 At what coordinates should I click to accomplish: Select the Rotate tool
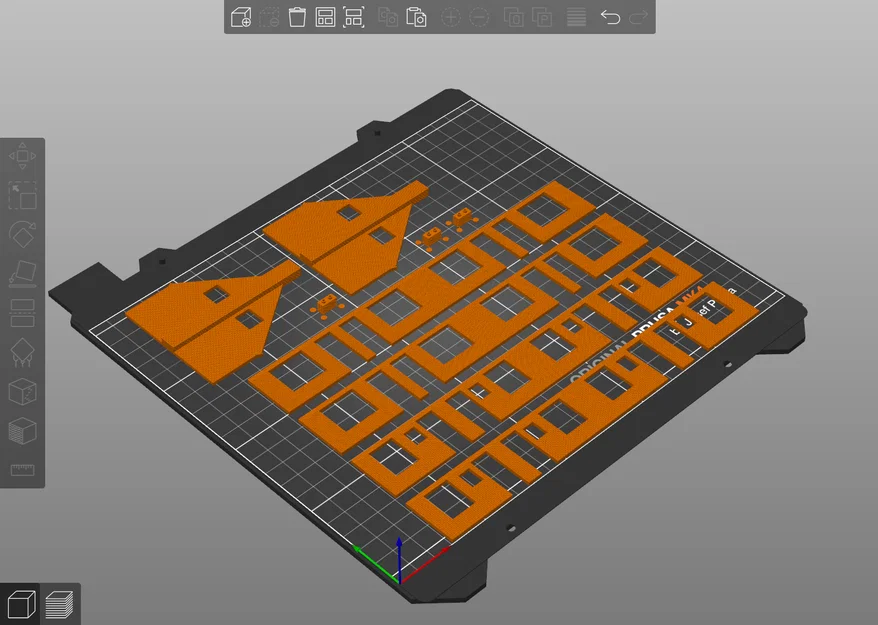(x=22, y=234)
